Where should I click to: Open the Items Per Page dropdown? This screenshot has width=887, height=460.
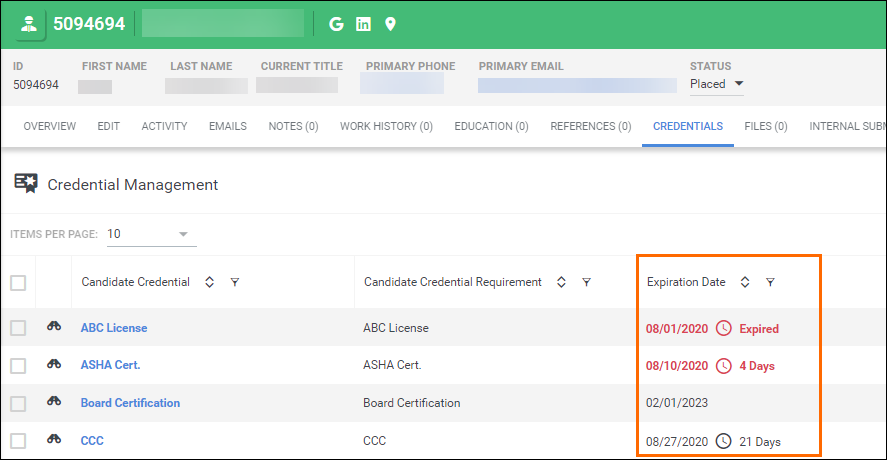point(152,234)
